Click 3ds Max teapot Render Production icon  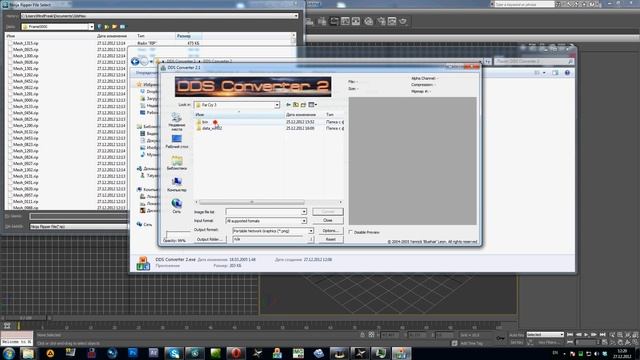403,21
